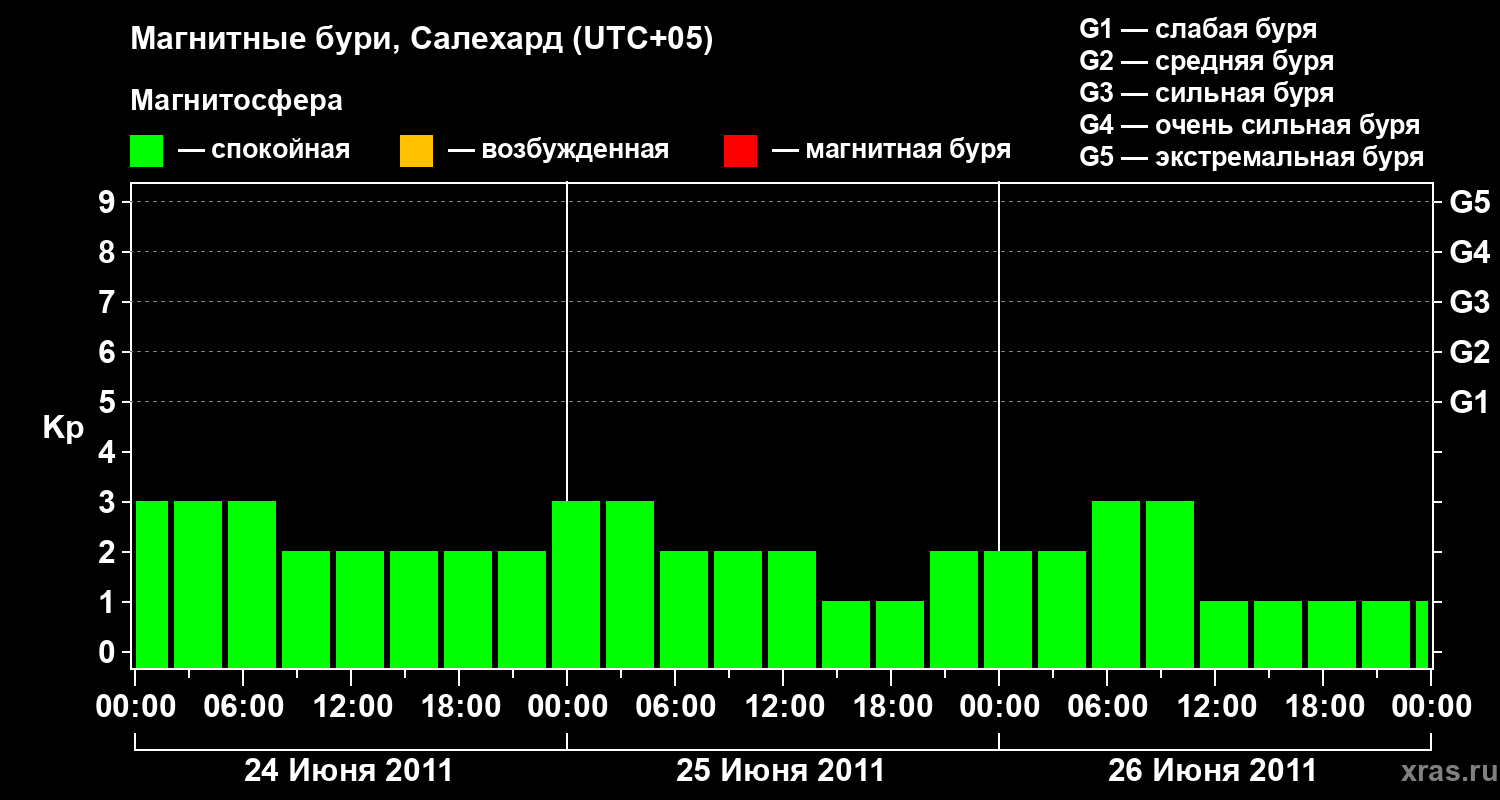Image resolution: width=1500 pixels, height=800 pixels.
Task: Click the 'G3 — сильная буря' line
Action: tap(1207, 93)
